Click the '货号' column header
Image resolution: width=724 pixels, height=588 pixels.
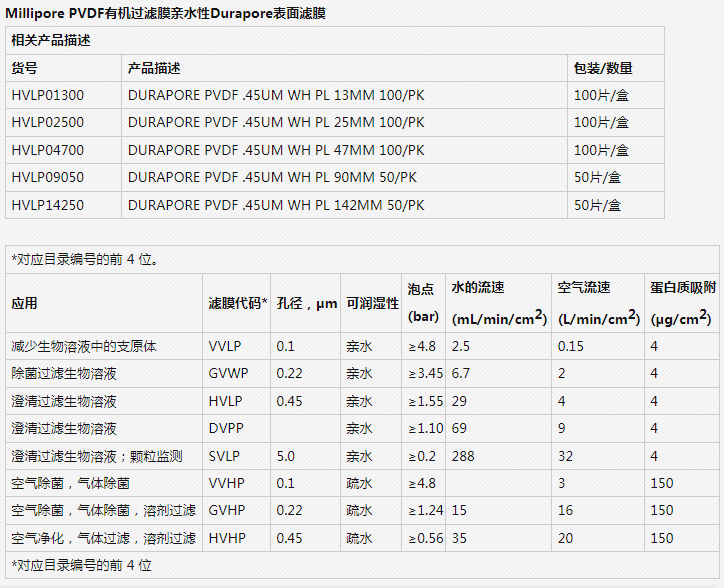[x=24, y=68]
